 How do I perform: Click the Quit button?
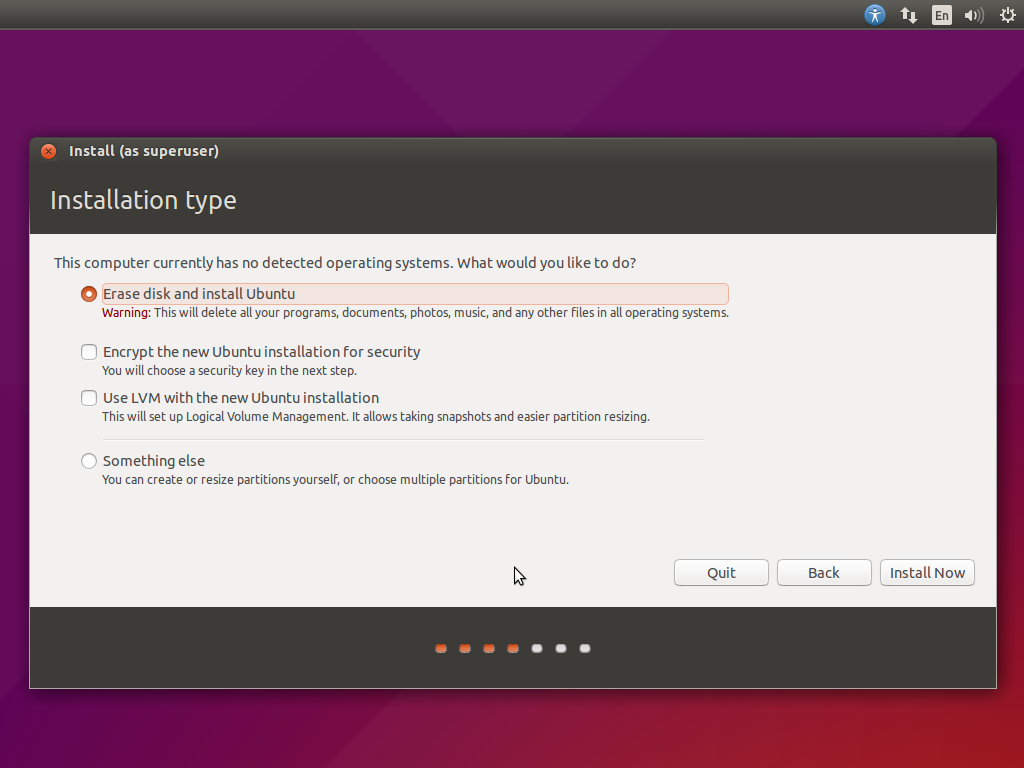pyautogui.click(x=721, y=573)
